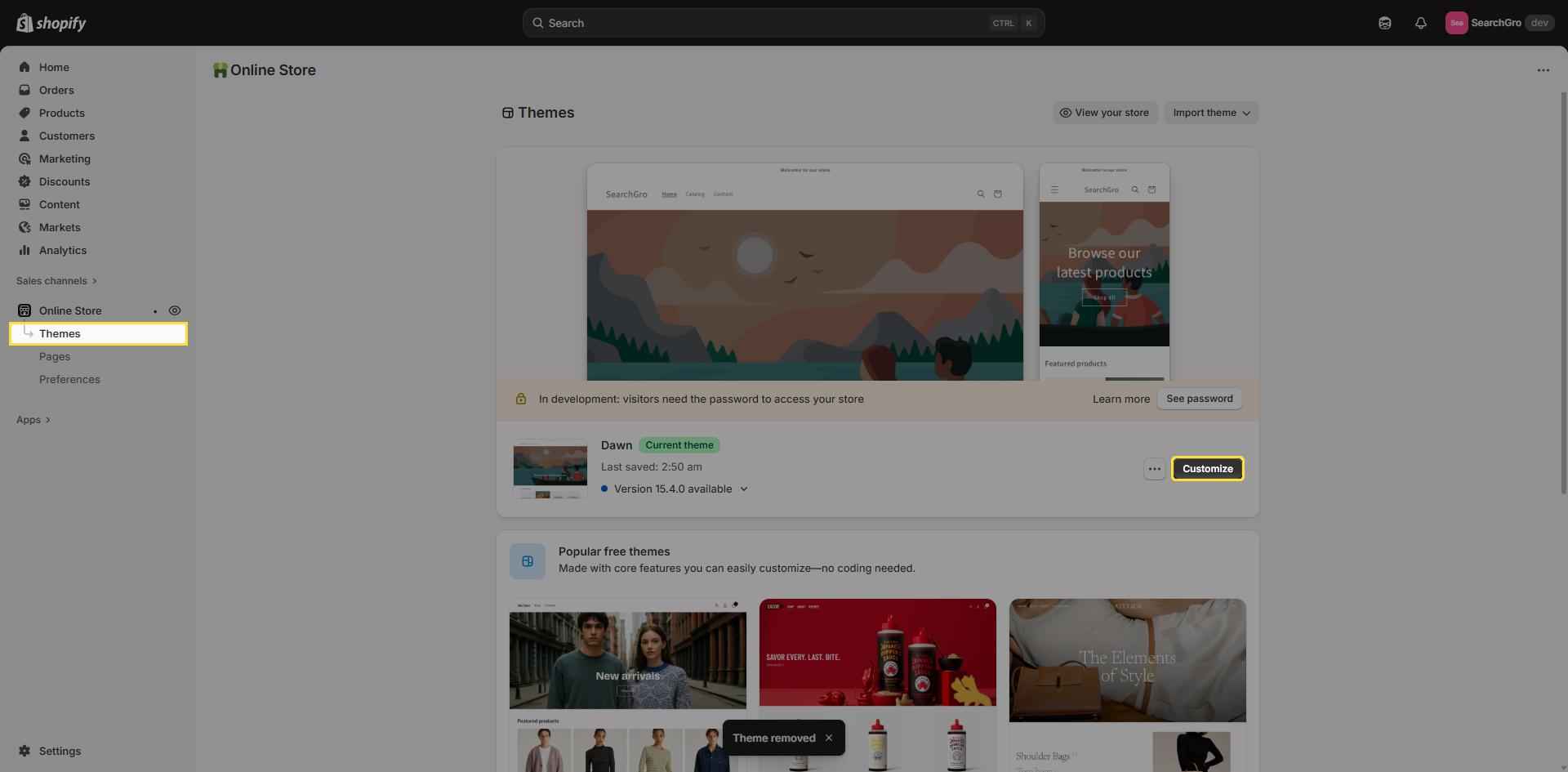Click the Learn more link
Viewport: 1568px width, 772px height.
click(1120, 399)
